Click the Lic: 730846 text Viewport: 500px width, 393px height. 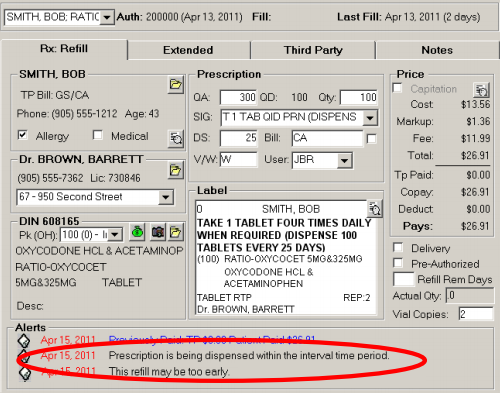point(115,178)
